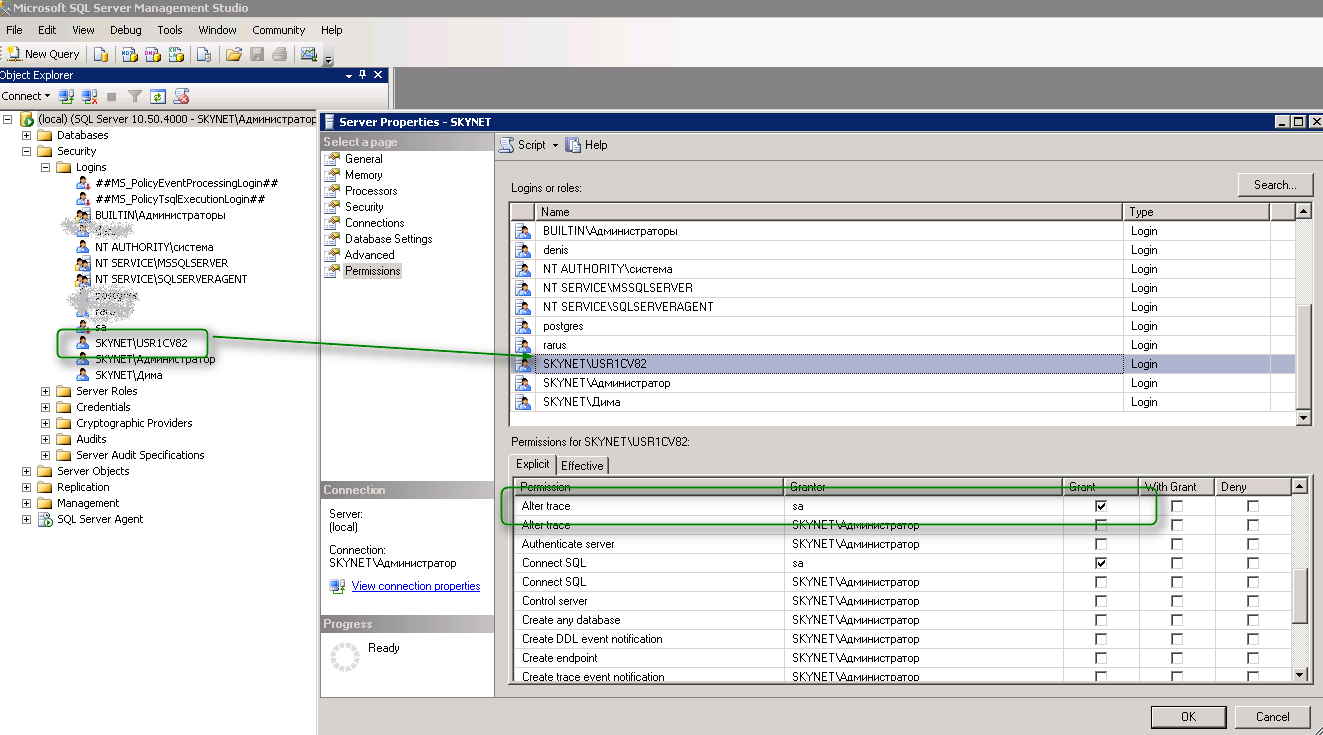Open Memory page in Server Properties
This screenshot has height=735, width=1323.
363,175
